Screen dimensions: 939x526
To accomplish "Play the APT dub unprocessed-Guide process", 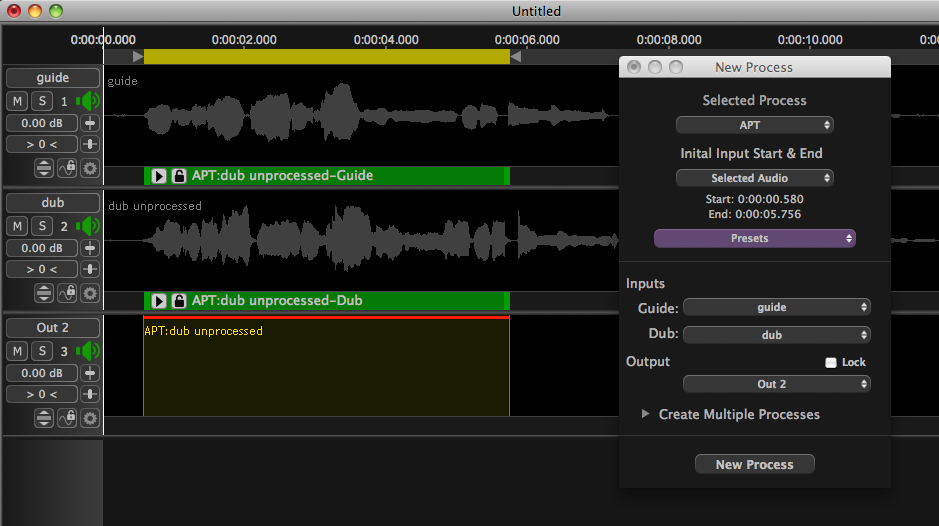I will pos(159,176).
